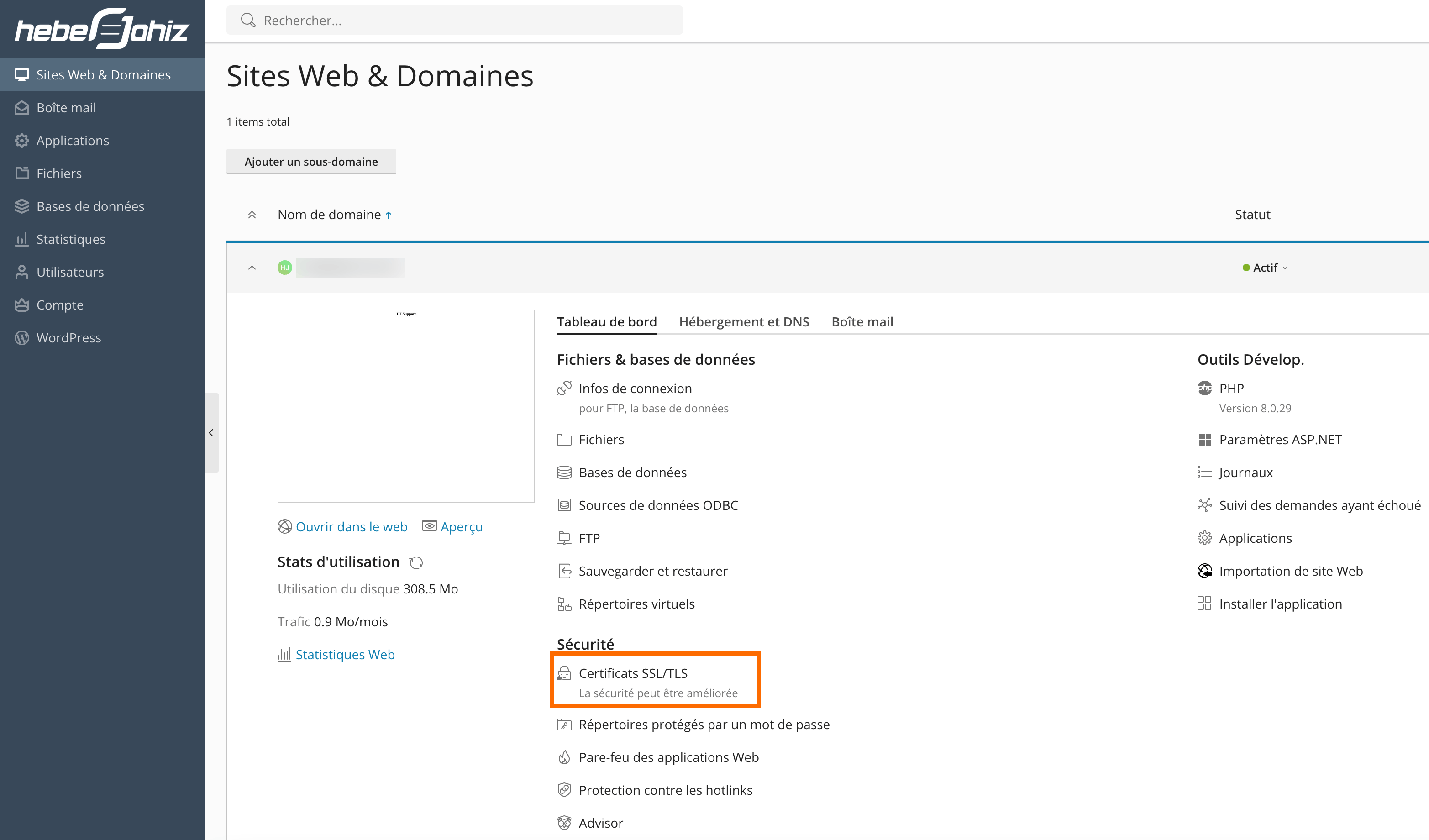
Task: Click the '1 items total' text
Action: (x=258, y=122)
